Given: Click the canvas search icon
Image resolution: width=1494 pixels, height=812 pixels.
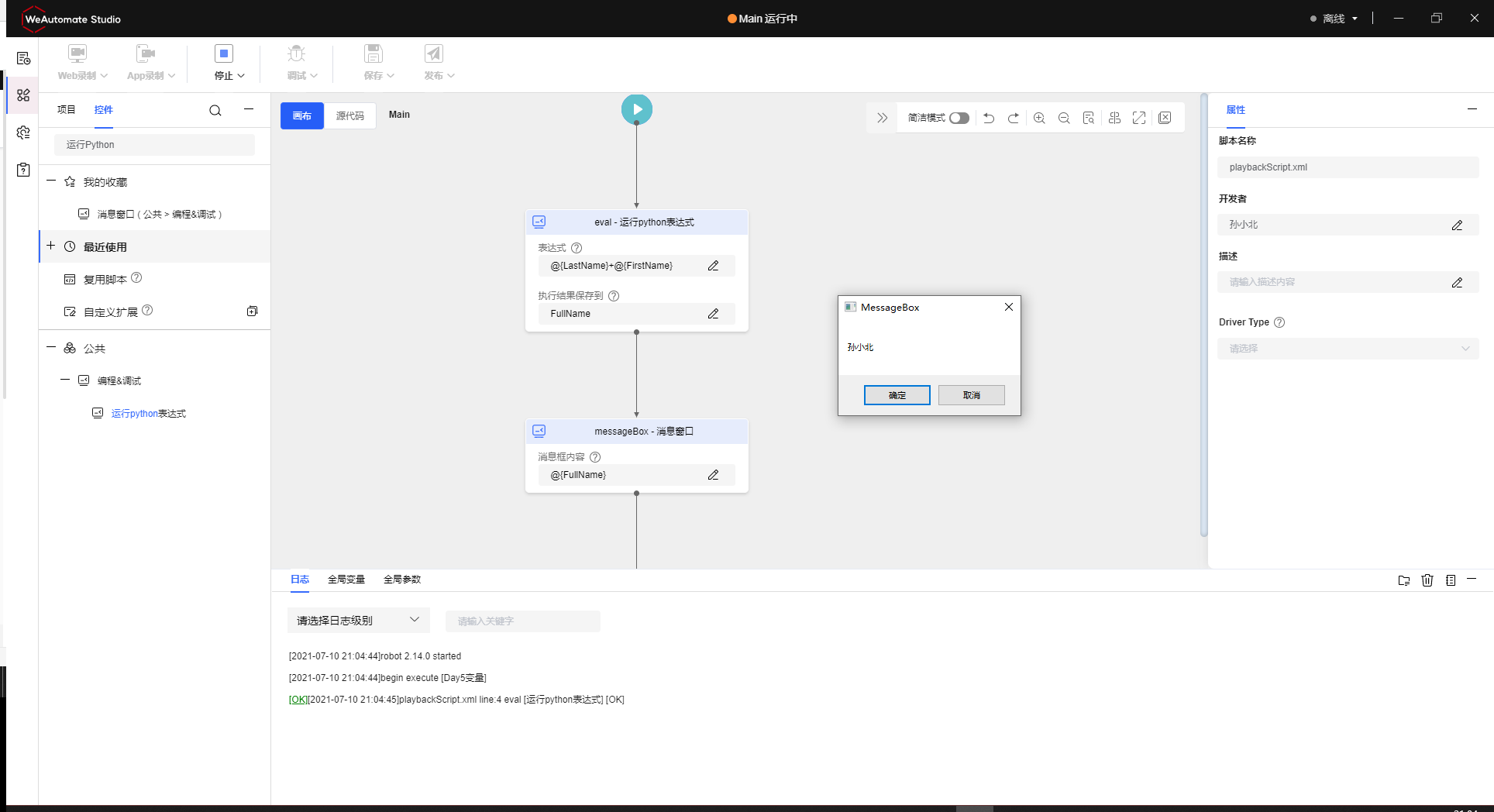Looking at the screenshot, I should coord(1089,118).
